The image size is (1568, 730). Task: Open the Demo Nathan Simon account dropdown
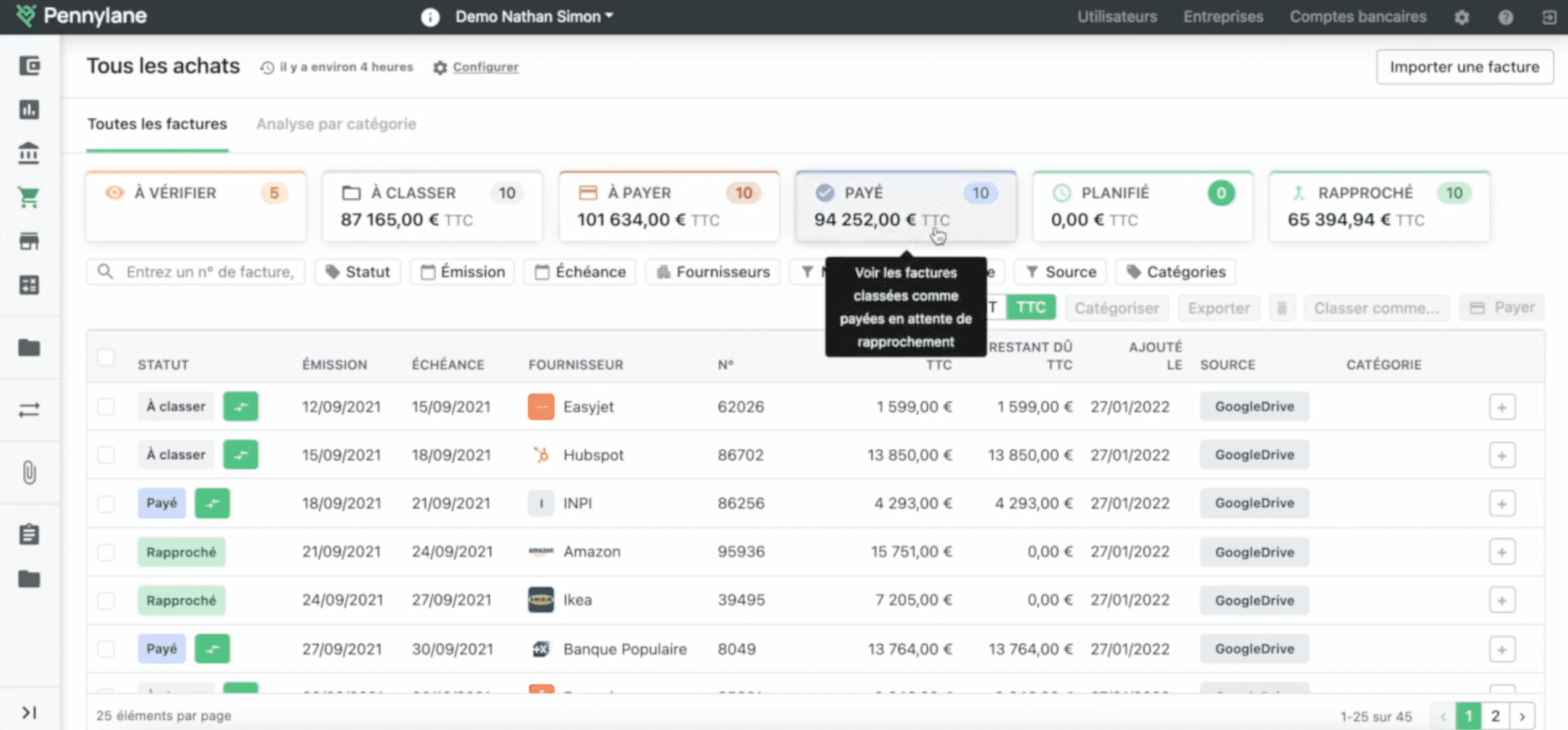tap(534, 17)
